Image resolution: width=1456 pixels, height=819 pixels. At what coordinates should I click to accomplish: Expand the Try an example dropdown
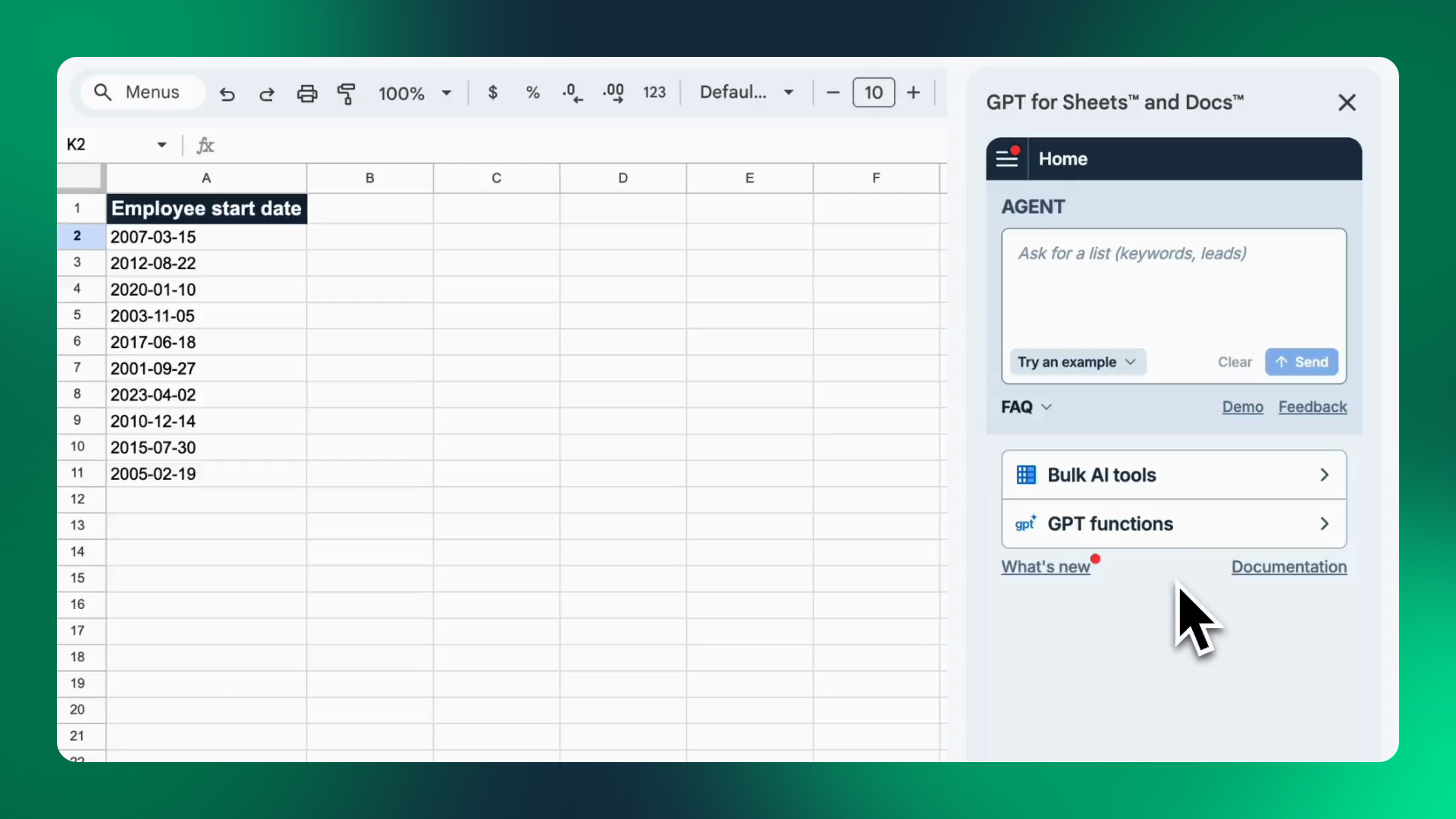(1077, 362)
